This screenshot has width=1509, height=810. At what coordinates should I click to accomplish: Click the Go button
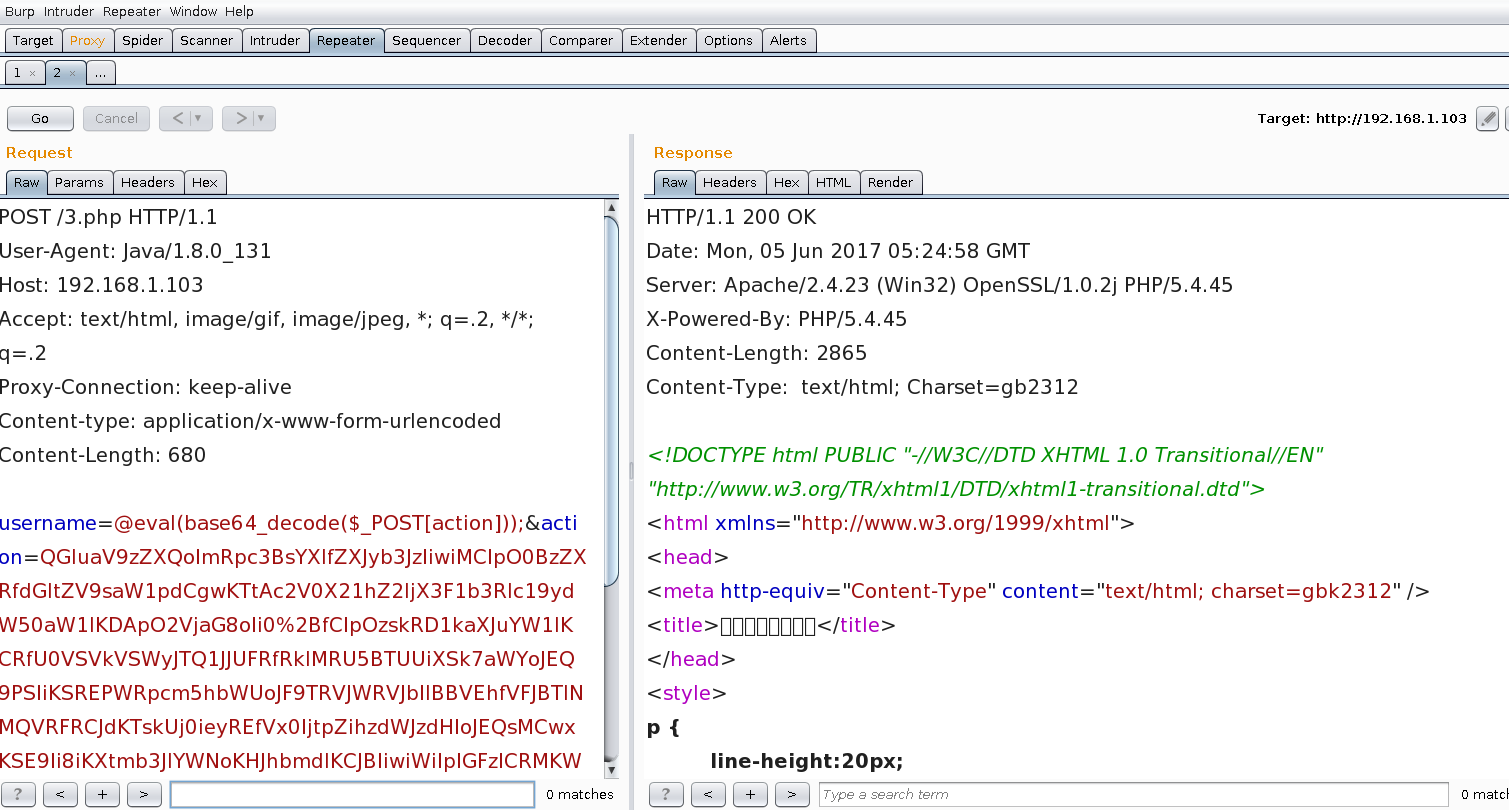[x=40, y=118]
